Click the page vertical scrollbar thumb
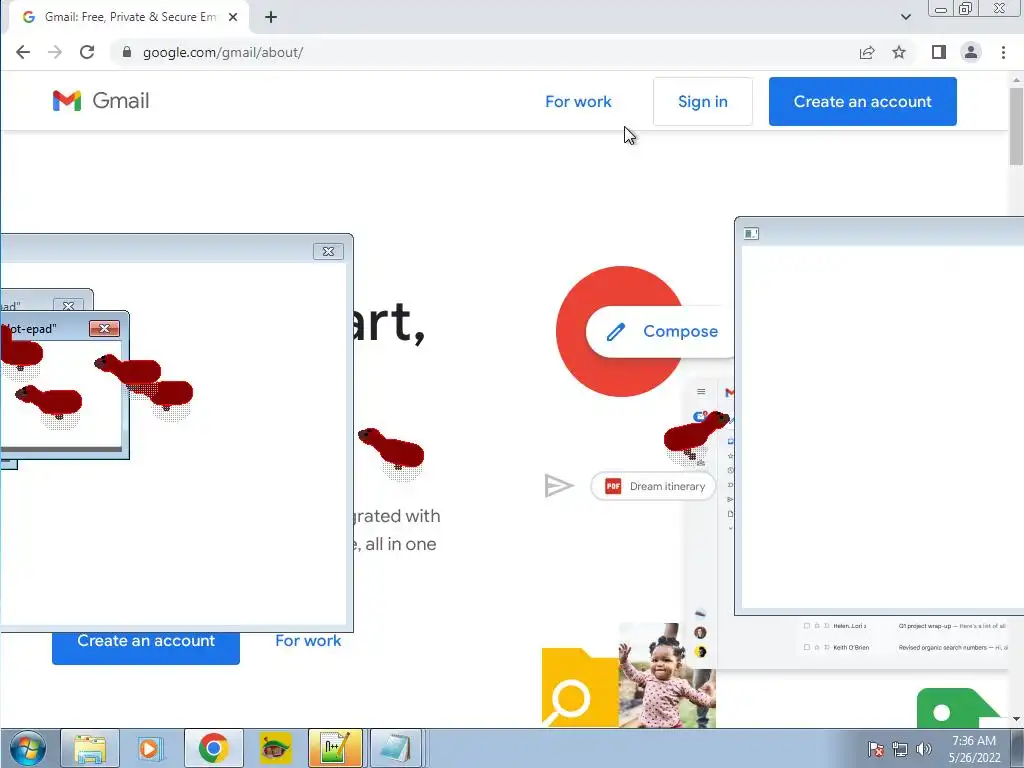This screenshot has height=768, width=1024. (x=1016, y=125)
